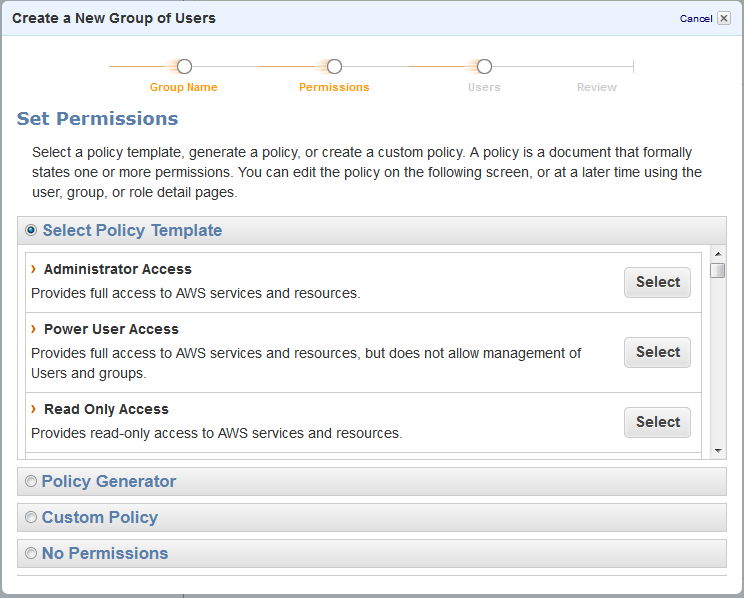Viewport: 744px width, 598px height.
Task: Click the Group Name step circle
Action: (184, 67)
